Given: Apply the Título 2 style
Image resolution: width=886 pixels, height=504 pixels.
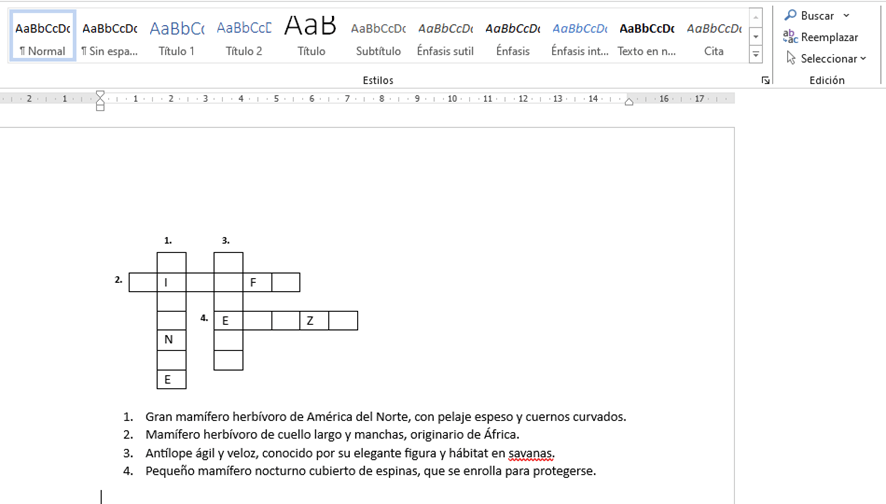Looking at the screenshot, I should tap(244, 36).
